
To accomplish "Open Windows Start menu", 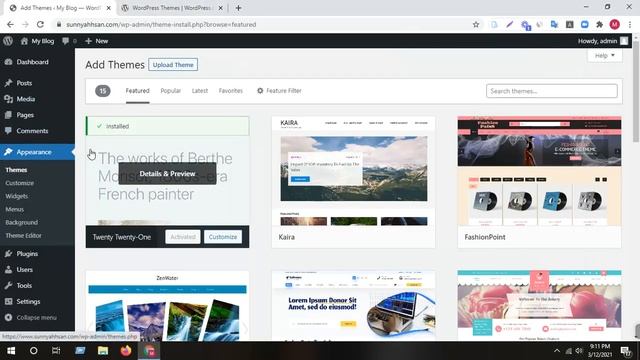I will pos(11,351).
